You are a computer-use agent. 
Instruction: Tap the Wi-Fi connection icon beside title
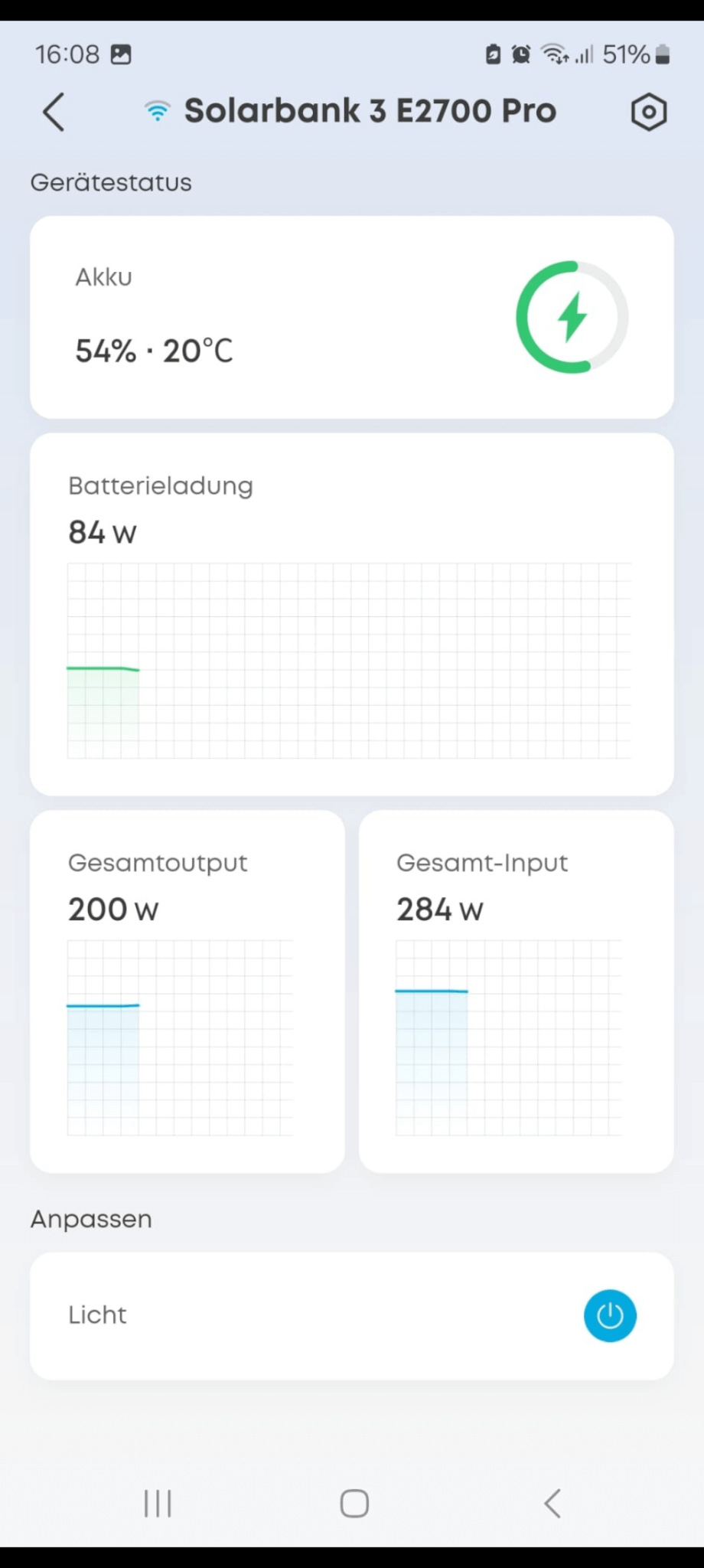coord(158,112)
